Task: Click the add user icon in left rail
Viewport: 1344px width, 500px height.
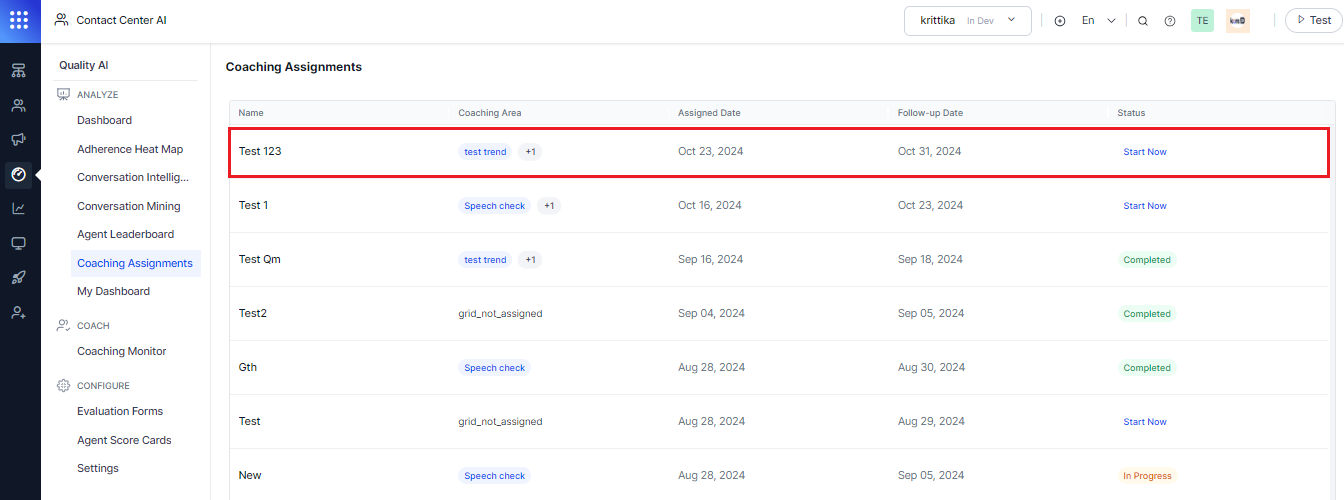Action: [x=18, y=312]
